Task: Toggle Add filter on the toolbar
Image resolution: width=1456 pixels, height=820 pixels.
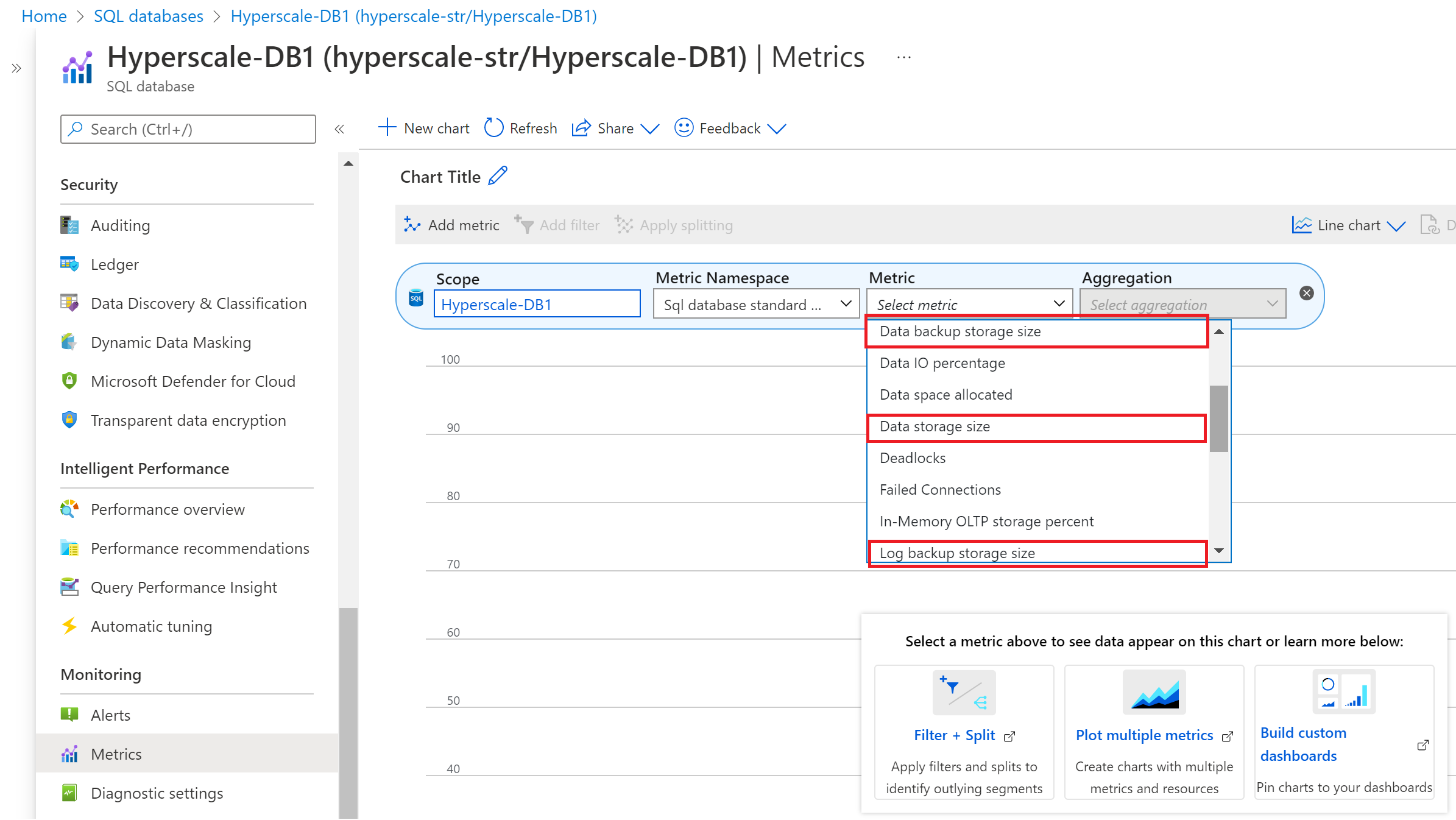Action: tap(557, 225)
